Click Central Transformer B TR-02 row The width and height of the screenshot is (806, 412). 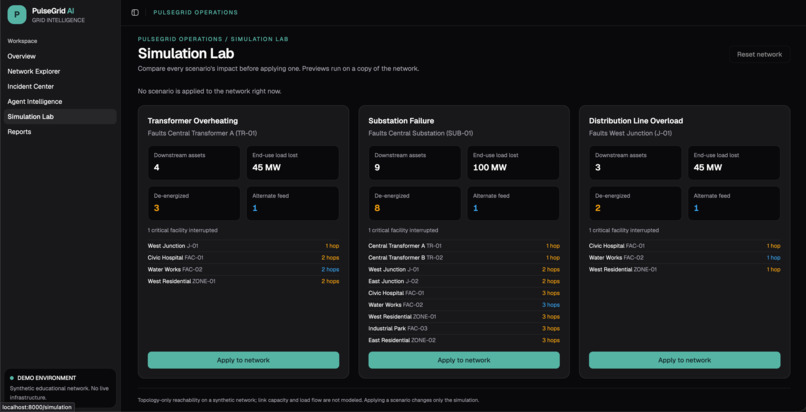464,258
